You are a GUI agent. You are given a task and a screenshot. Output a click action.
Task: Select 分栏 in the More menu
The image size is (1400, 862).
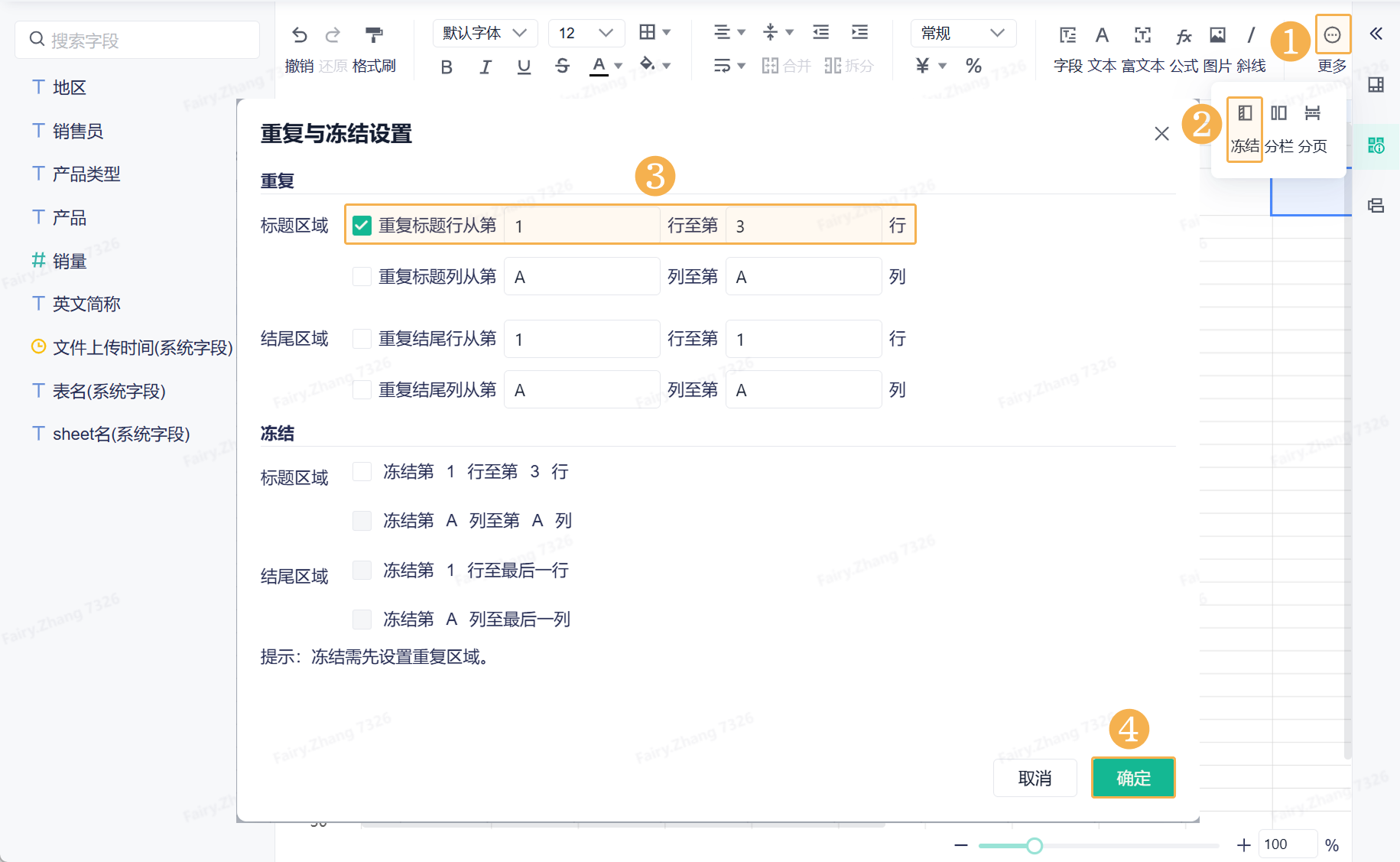1278,129
